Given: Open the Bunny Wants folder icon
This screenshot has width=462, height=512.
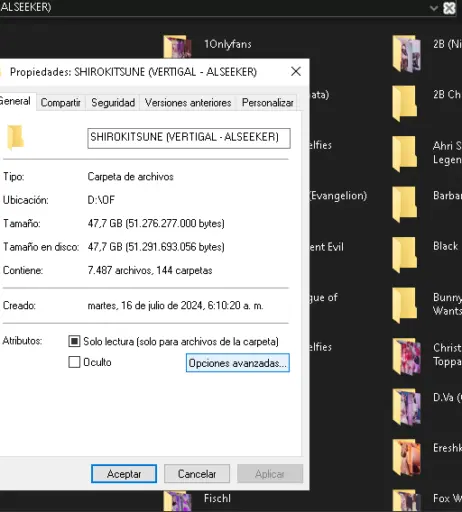Looking at the screenshot, I should pyautogui.click(x=405, y=305).
